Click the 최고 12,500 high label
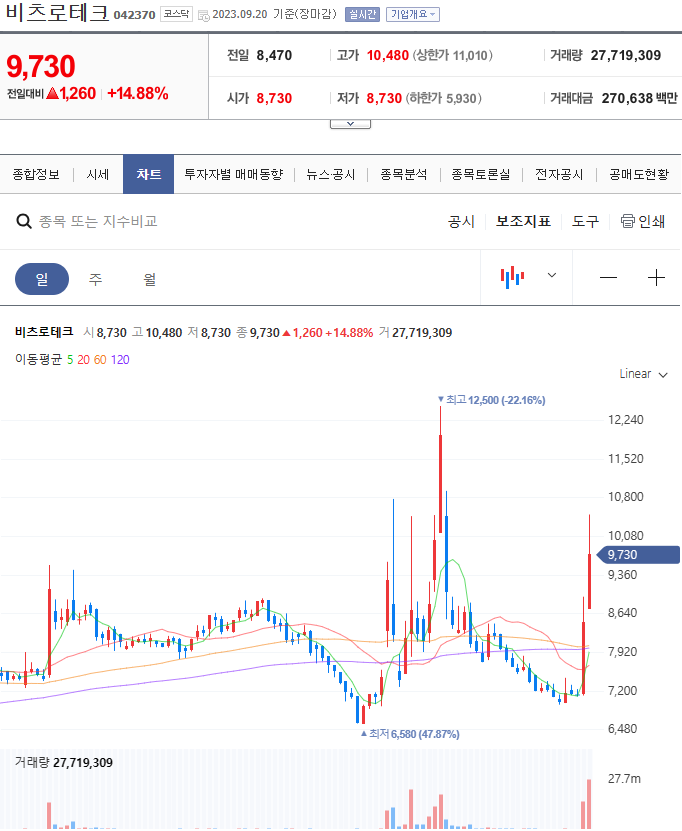 point(491,400)
